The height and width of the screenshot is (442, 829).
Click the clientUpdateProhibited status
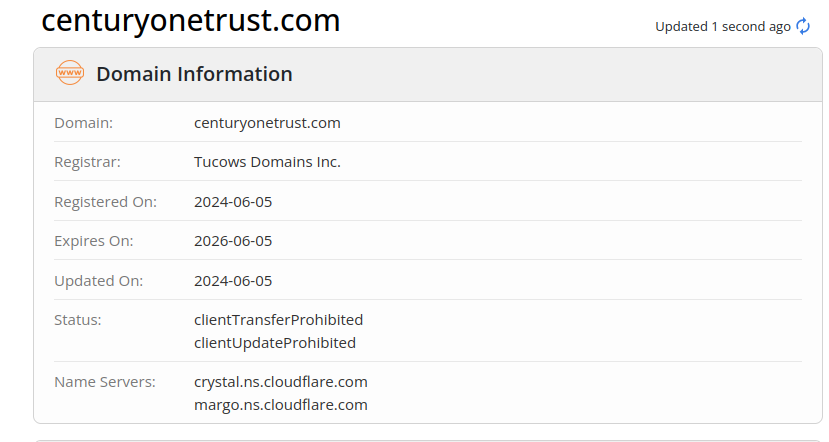[x=274, y=343]
